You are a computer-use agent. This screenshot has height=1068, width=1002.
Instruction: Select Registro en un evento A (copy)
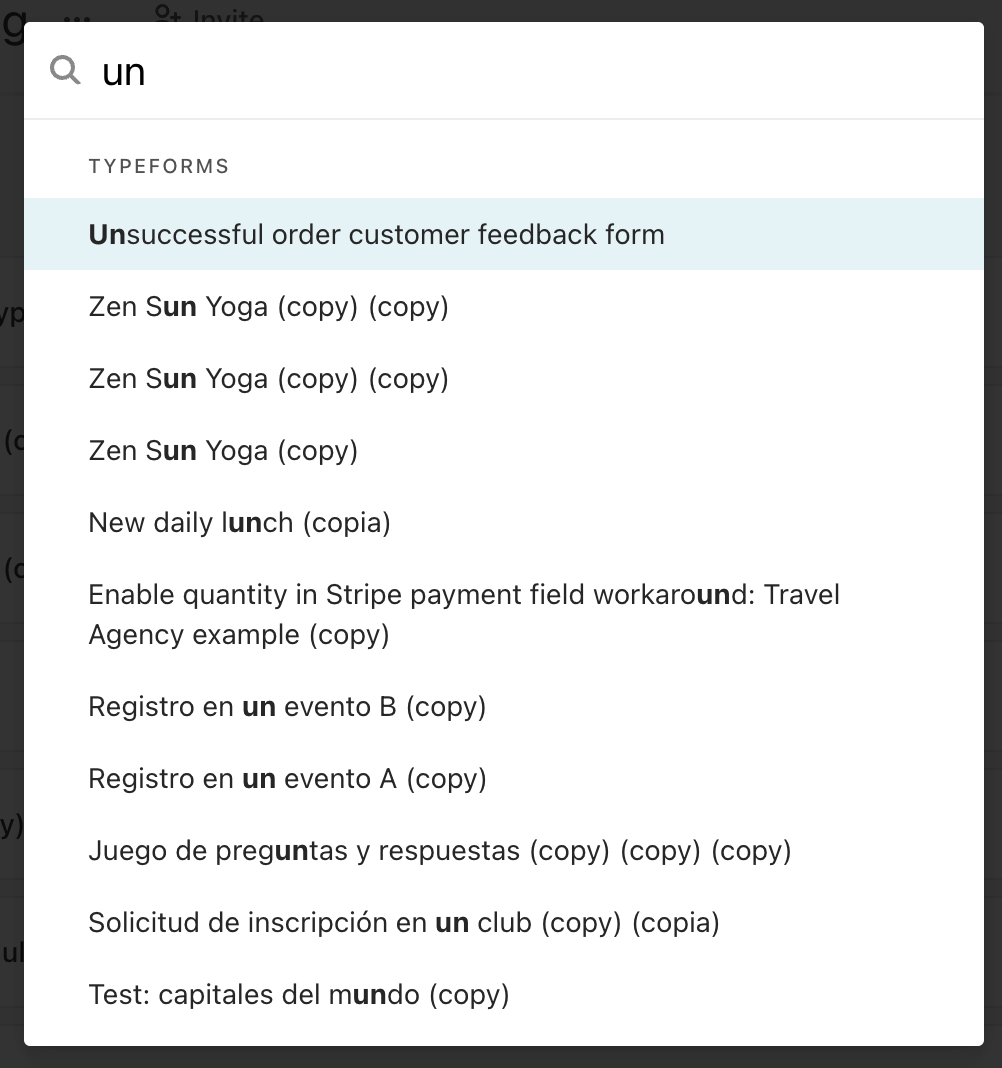pos(287,779)
